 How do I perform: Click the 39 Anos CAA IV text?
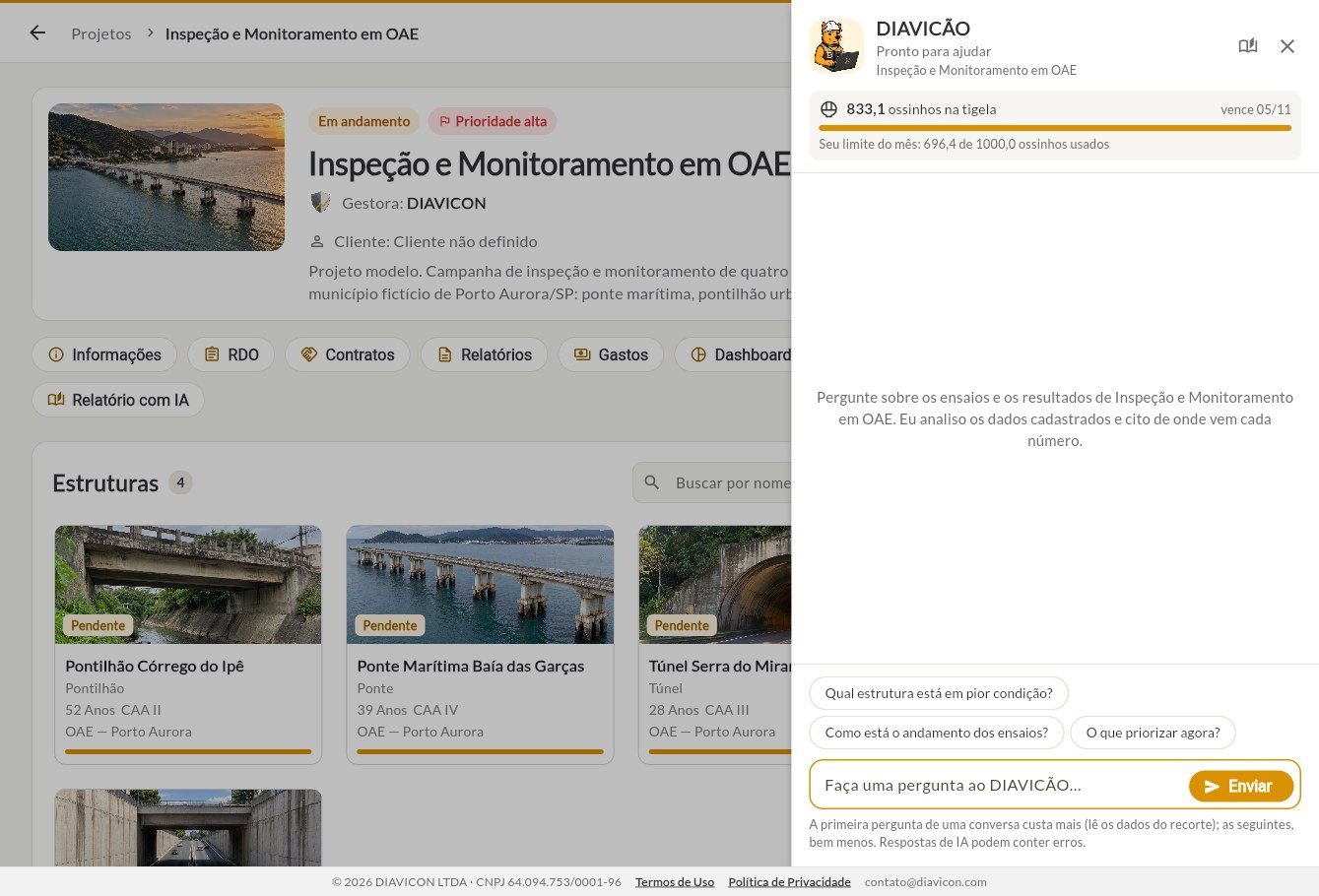coord(408,710)
